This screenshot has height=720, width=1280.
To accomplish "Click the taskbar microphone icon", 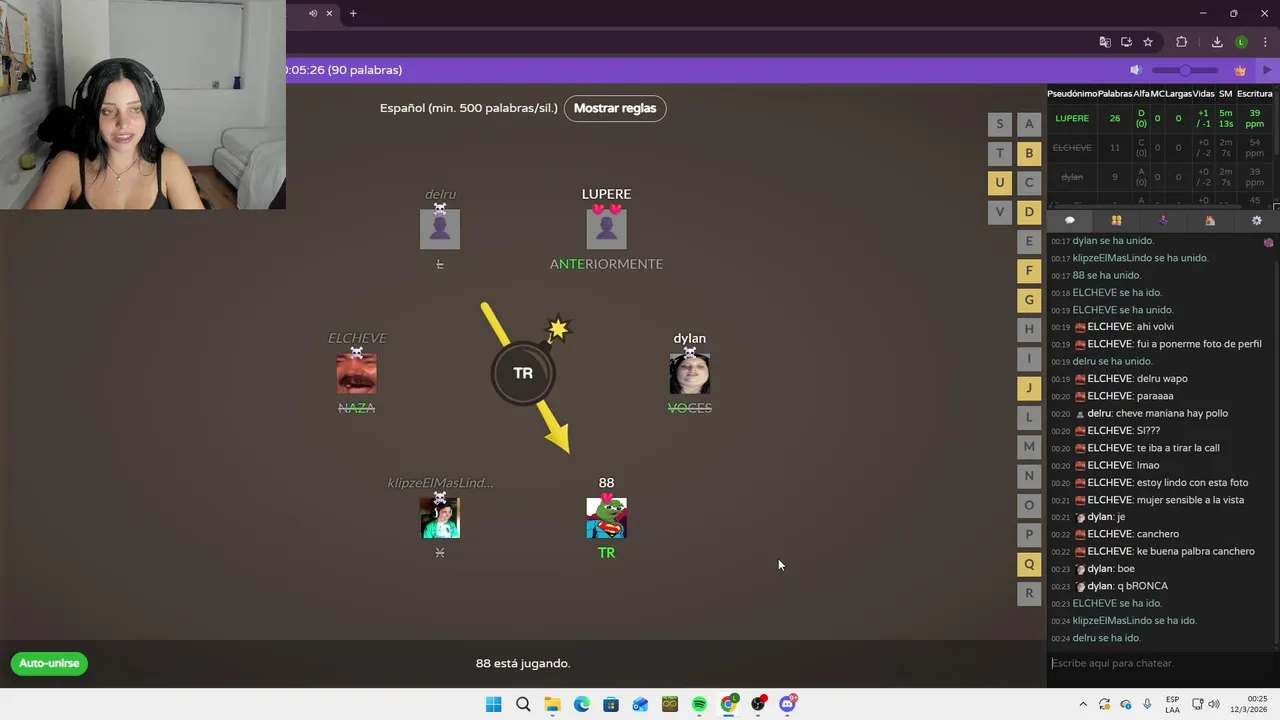I will (x=1147, y=704).
